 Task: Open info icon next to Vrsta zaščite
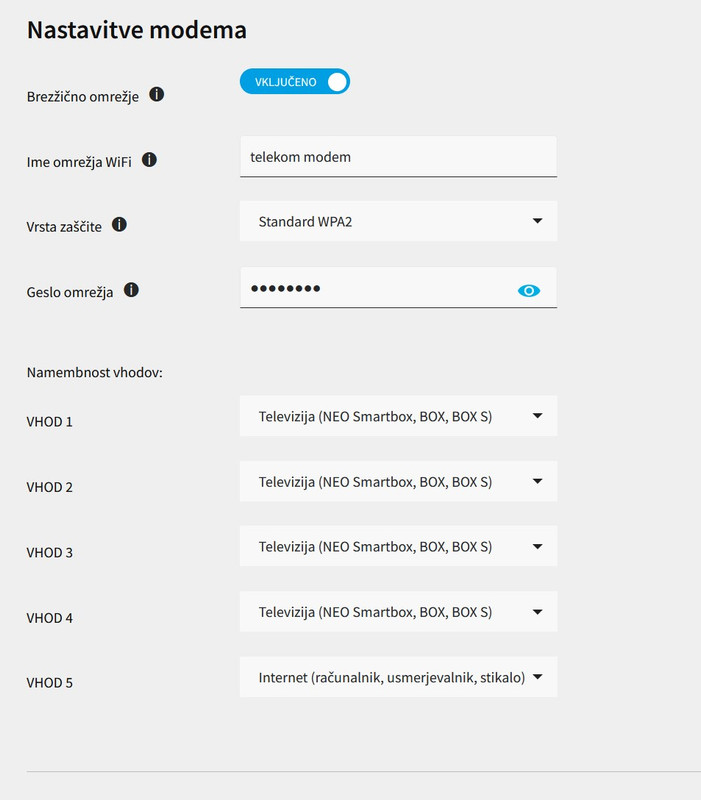[119, 224]
